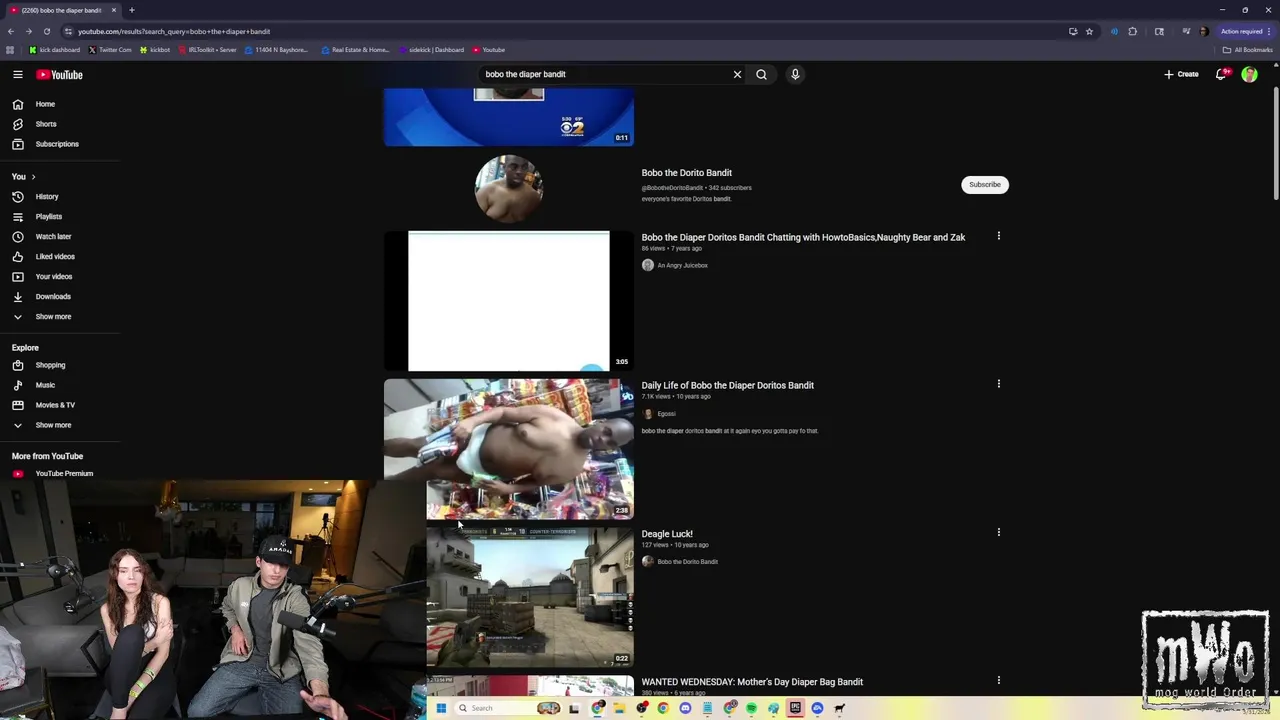The image size is (1280, 720).
Task: Open File Explorer from the taskbar
Action: click(619, 708)
